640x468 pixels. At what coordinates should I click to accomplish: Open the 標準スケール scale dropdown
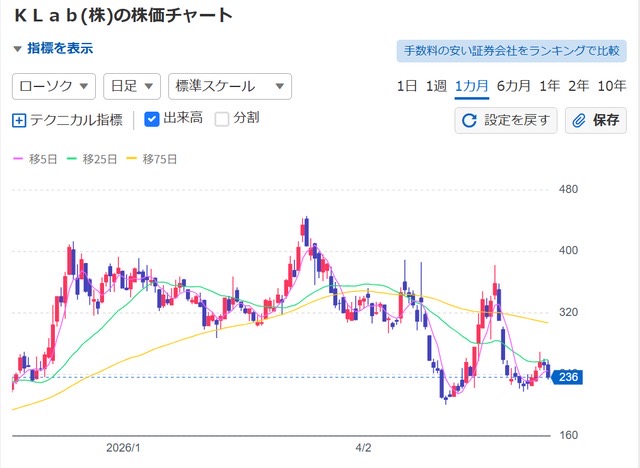230,86
